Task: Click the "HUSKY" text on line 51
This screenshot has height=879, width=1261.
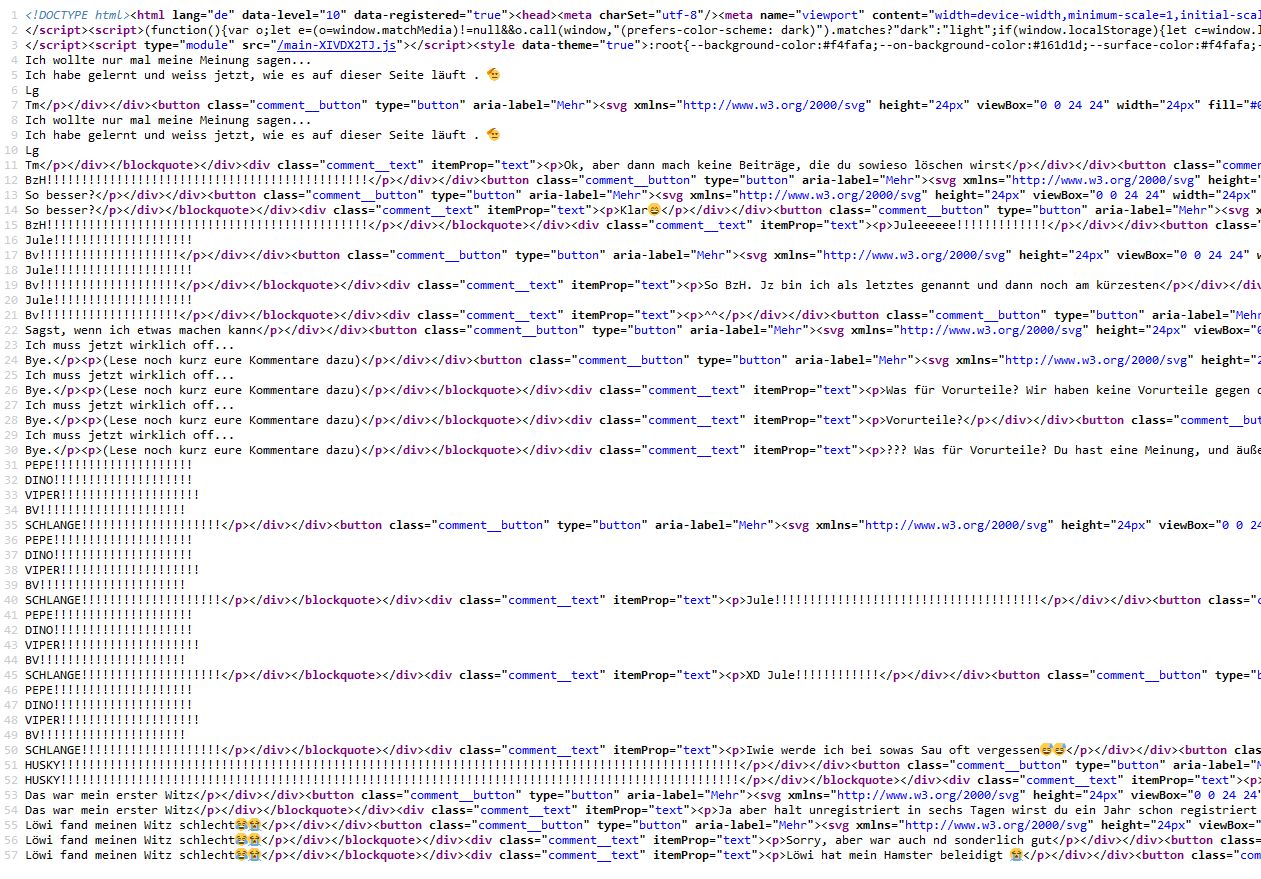Action: point(43,765)
